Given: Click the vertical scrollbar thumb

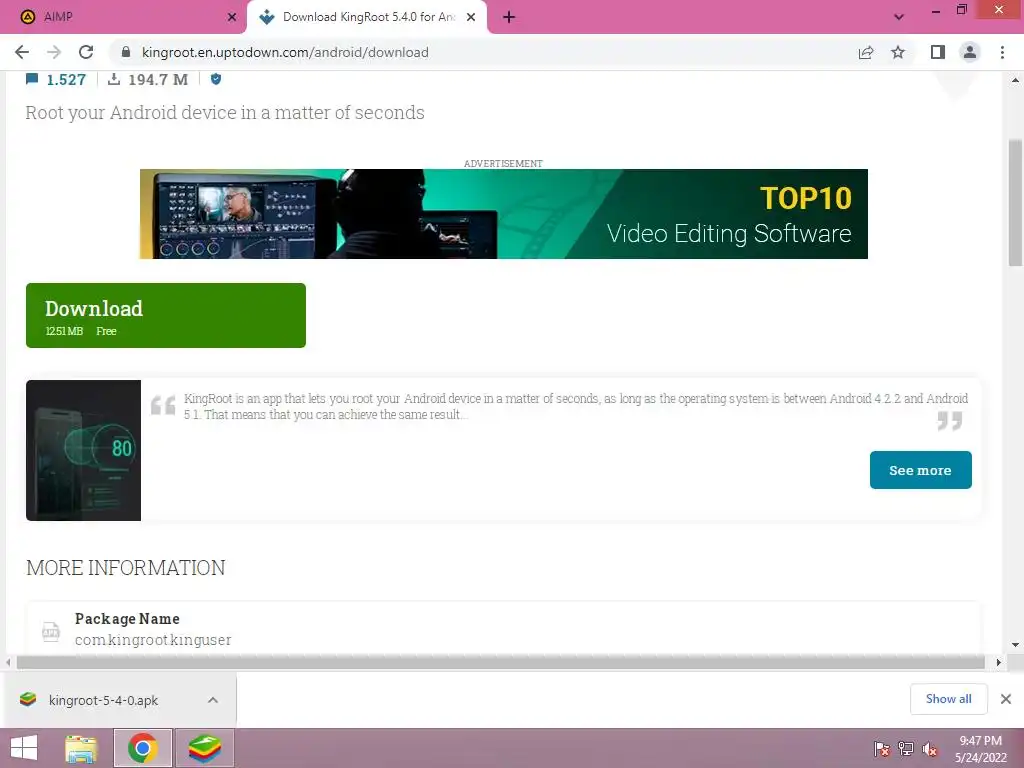Looking at the screenshot, I should click(1015, 202).
